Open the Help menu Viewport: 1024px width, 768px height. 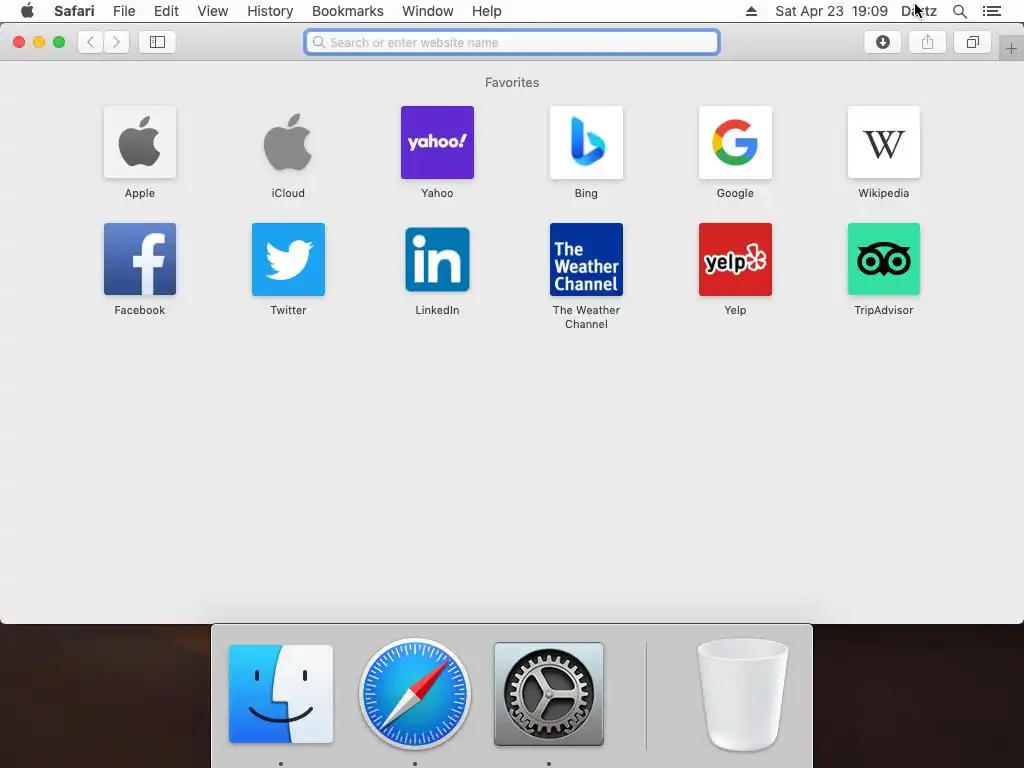point(487,11)
